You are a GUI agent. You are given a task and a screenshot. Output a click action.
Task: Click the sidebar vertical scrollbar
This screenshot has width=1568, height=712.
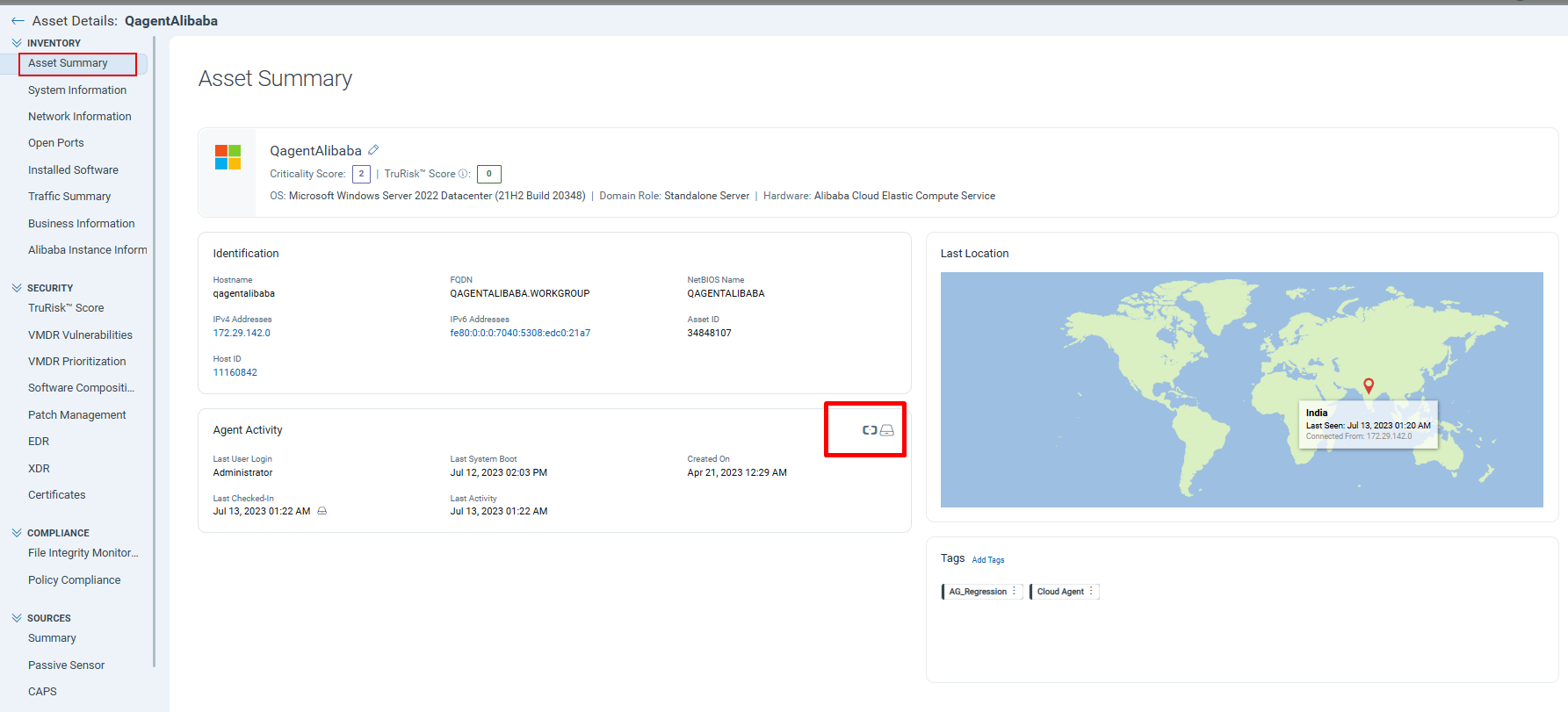155,351
